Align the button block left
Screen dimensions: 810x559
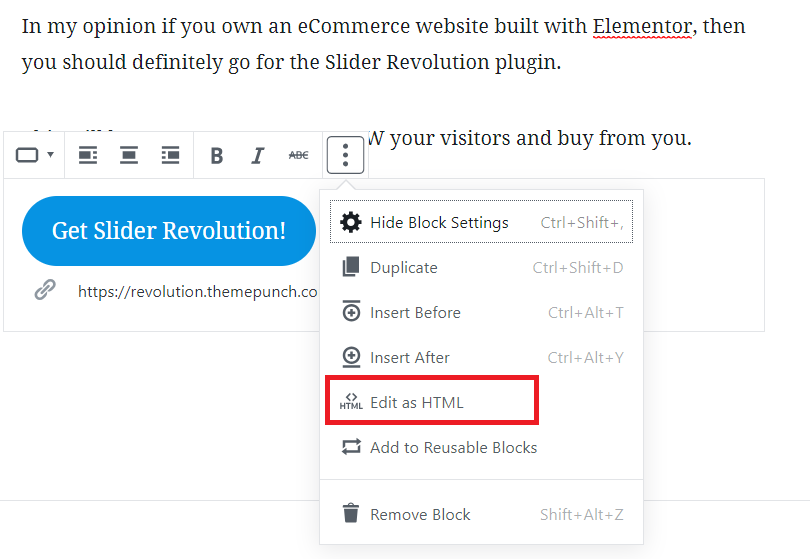coord(88,155)
